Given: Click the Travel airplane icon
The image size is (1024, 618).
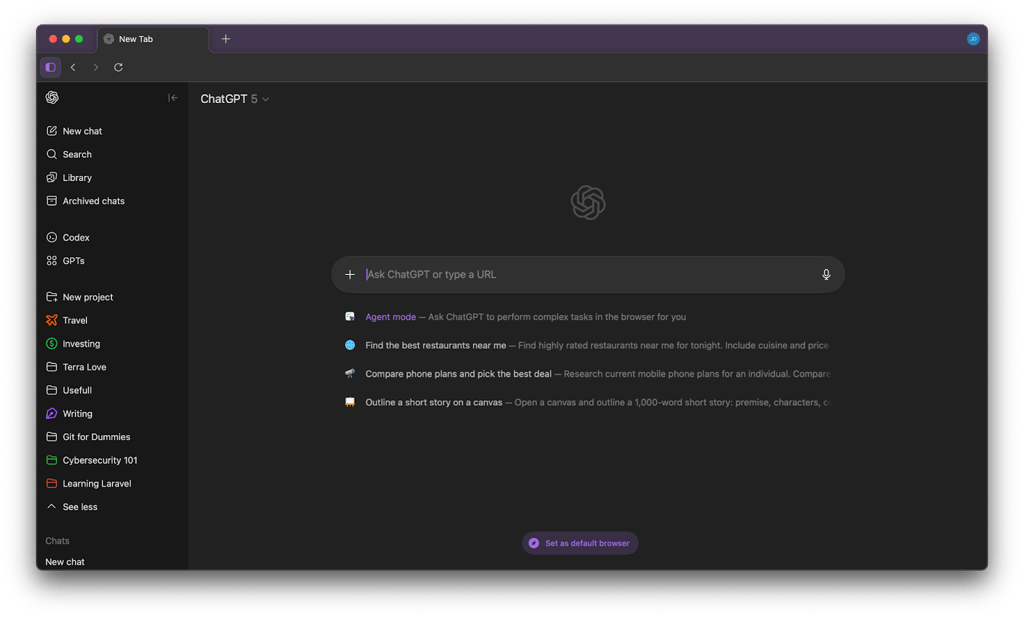Looking at the screenshot, I should tap(52, 320).
